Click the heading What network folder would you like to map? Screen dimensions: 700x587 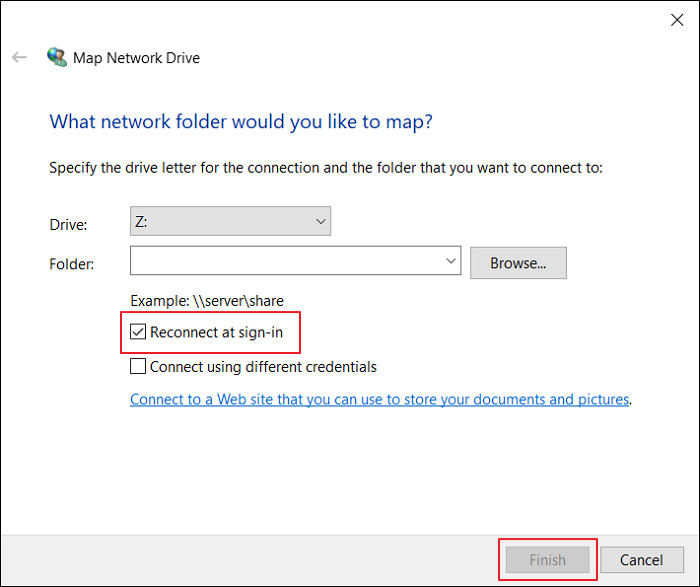tap(241, 121)
